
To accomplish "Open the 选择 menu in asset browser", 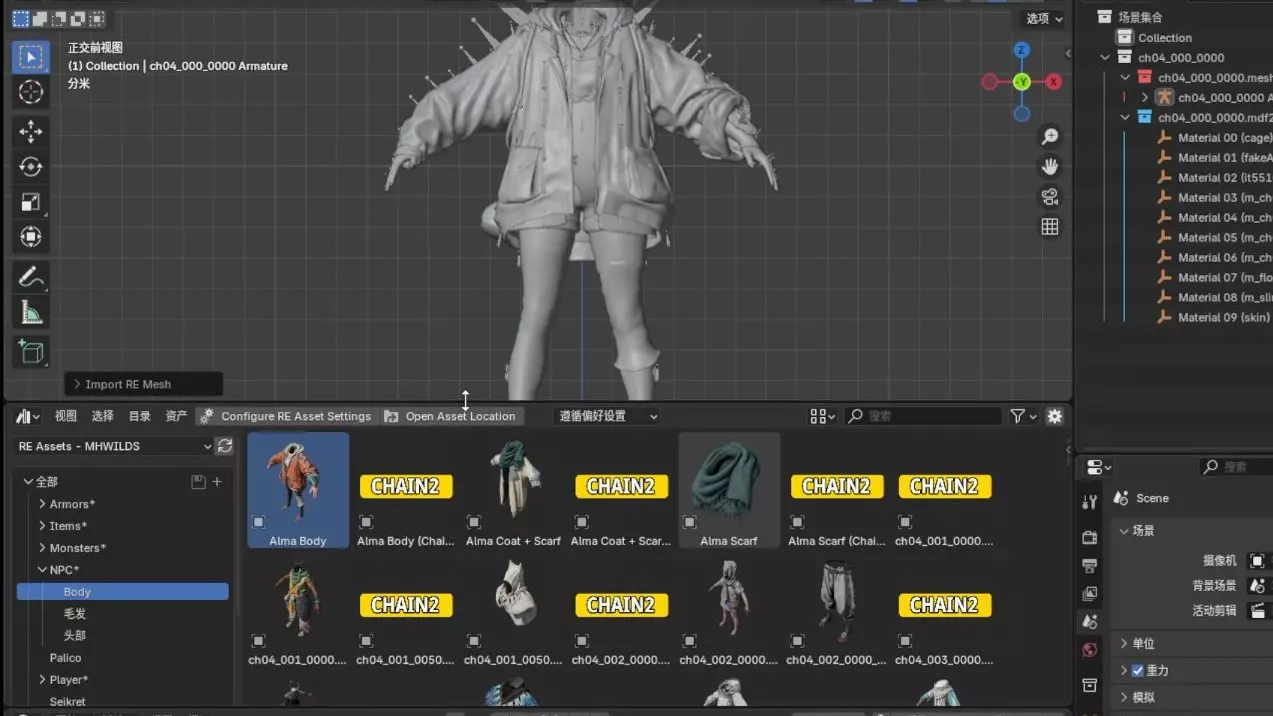I will (x=102, y=416).
